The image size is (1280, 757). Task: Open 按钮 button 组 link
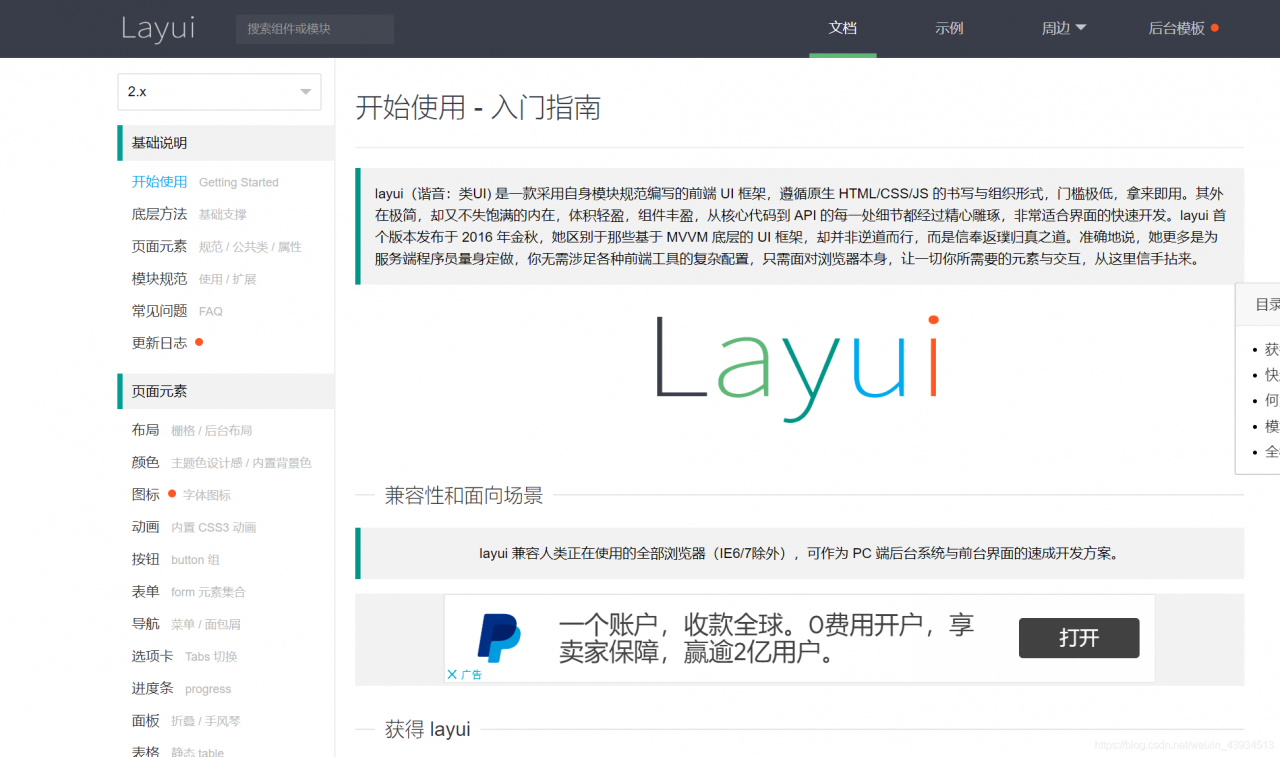[175, 559]
